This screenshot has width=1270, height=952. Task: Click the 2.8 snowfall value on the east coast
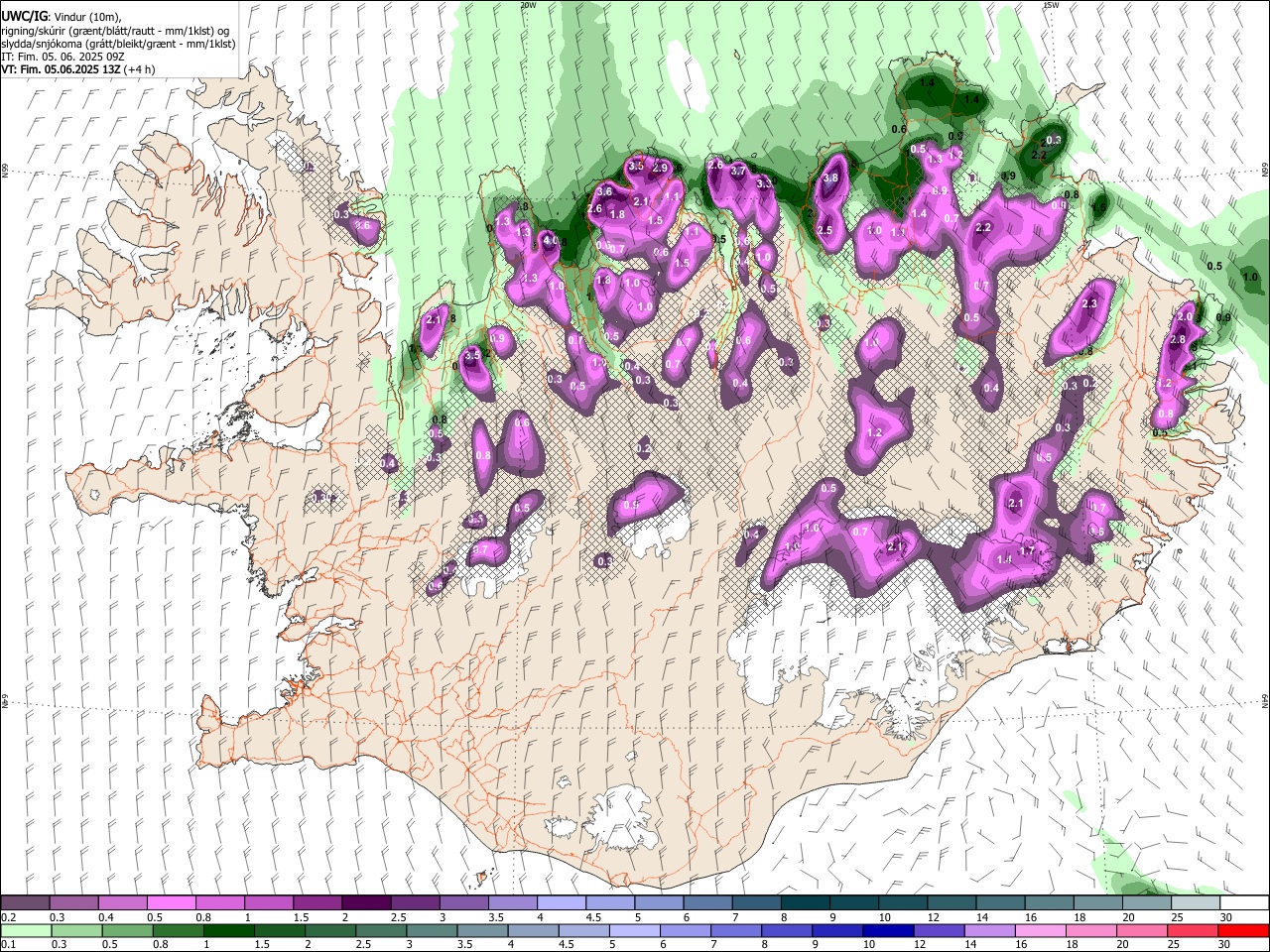(1178, 339)
